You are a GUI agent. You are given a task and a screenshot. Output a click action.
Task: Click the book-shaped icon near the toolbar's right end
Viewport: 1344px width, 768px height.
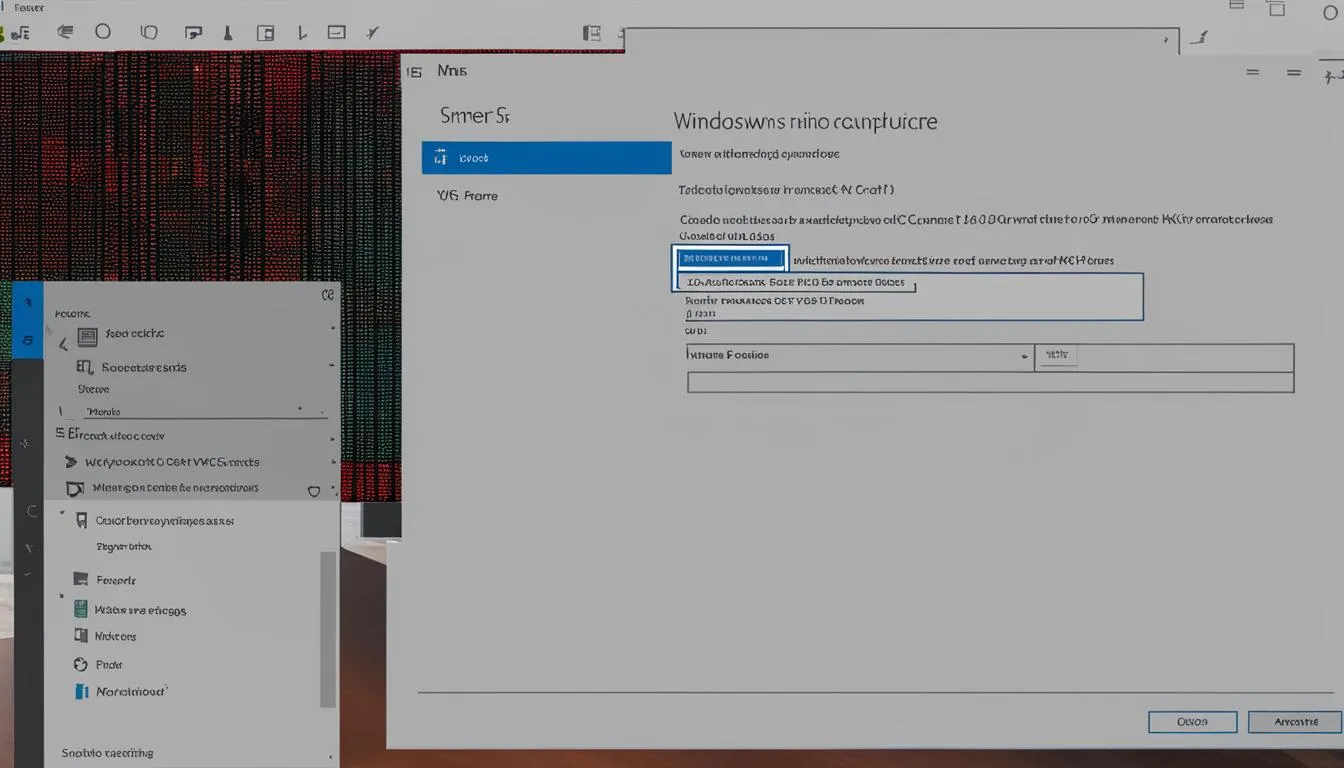click(x=592, y=33)
